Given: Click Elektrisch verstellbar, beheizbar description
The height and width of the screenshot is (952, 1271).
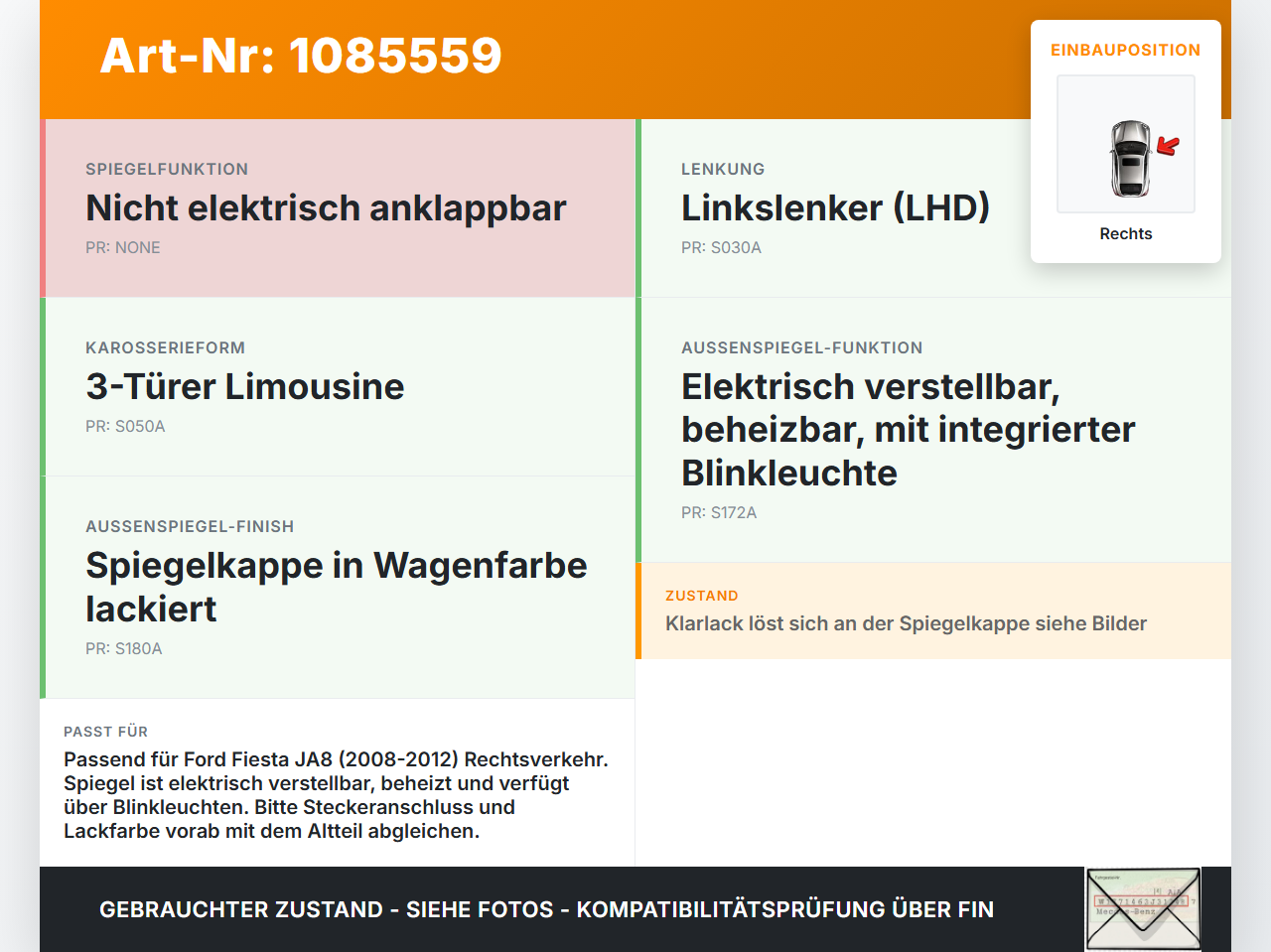Looking at the screenshot, I should pos(909,430).
